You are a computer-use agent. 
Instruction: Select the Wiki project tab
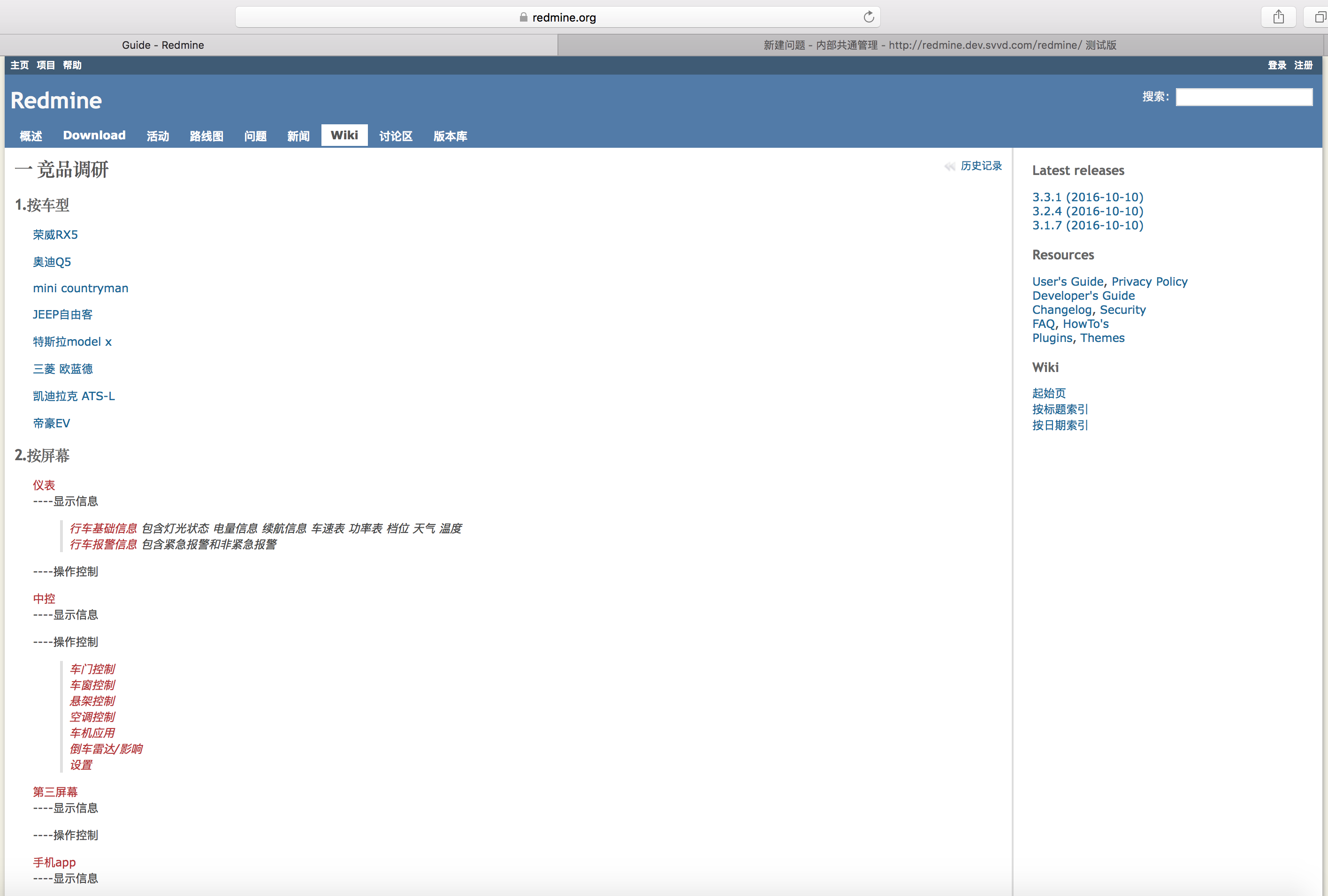[344, 136]
